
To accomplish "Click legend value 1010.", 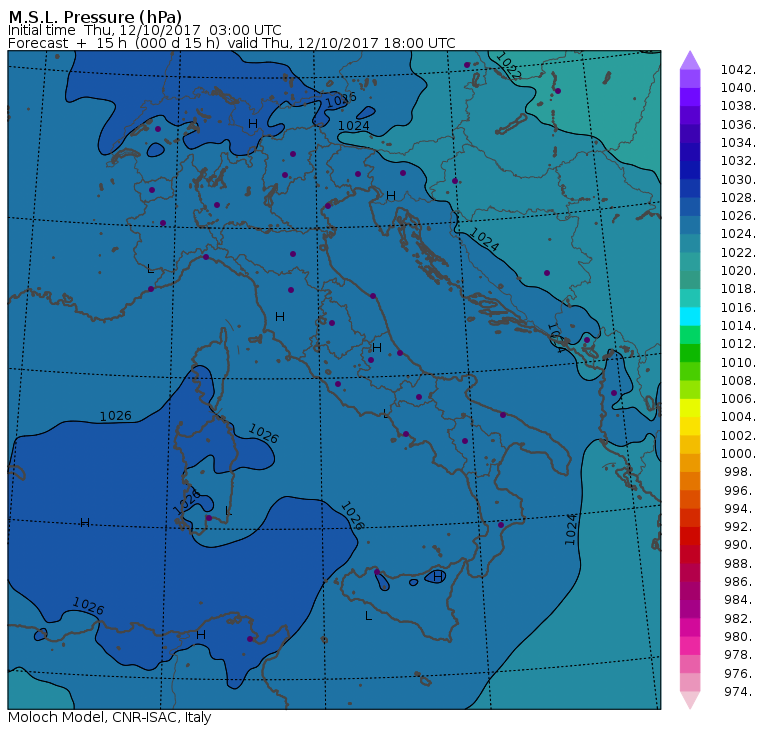I will point(738,362).
